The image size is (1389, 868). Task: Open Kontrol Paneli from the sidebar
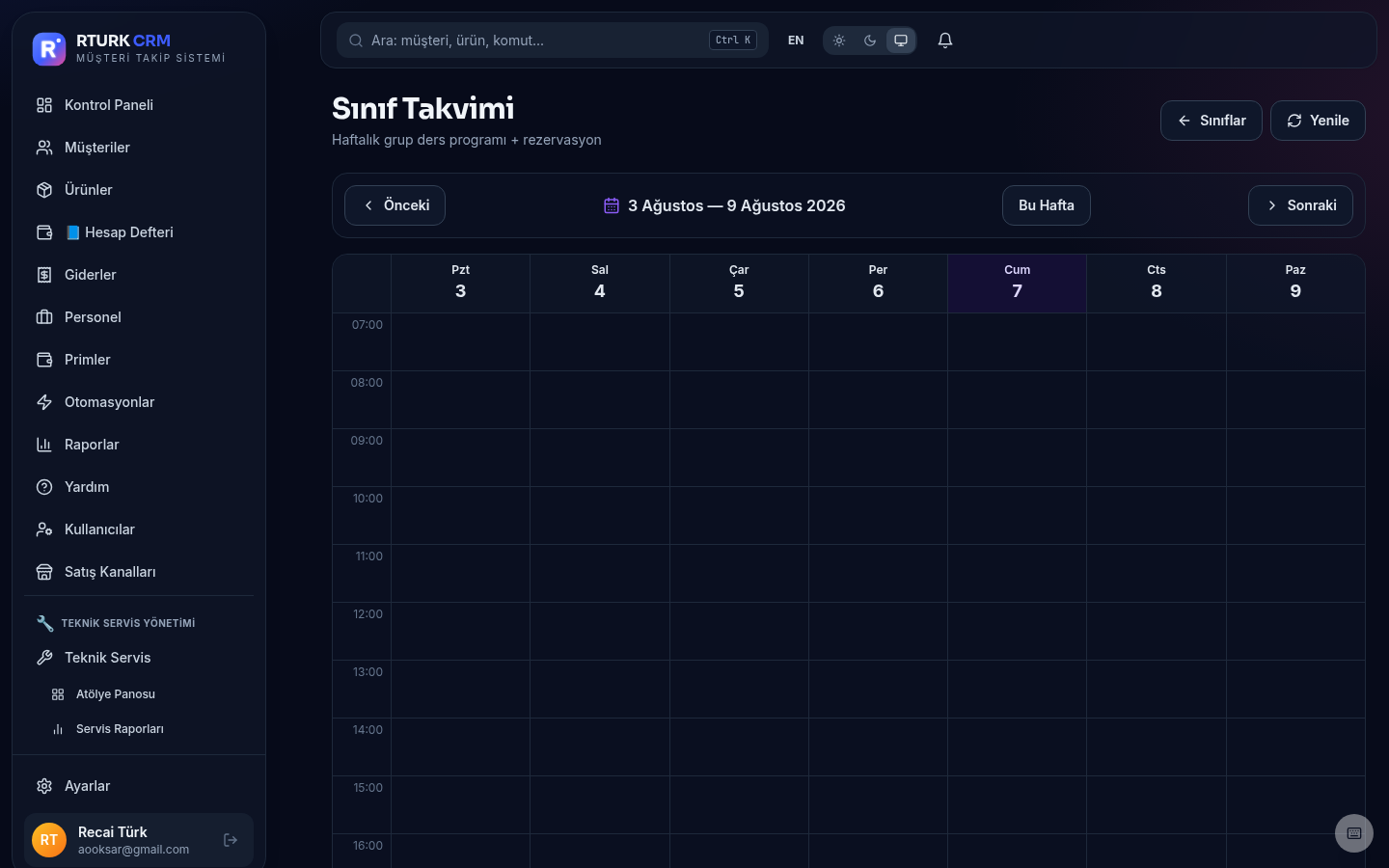coord(139,105)
